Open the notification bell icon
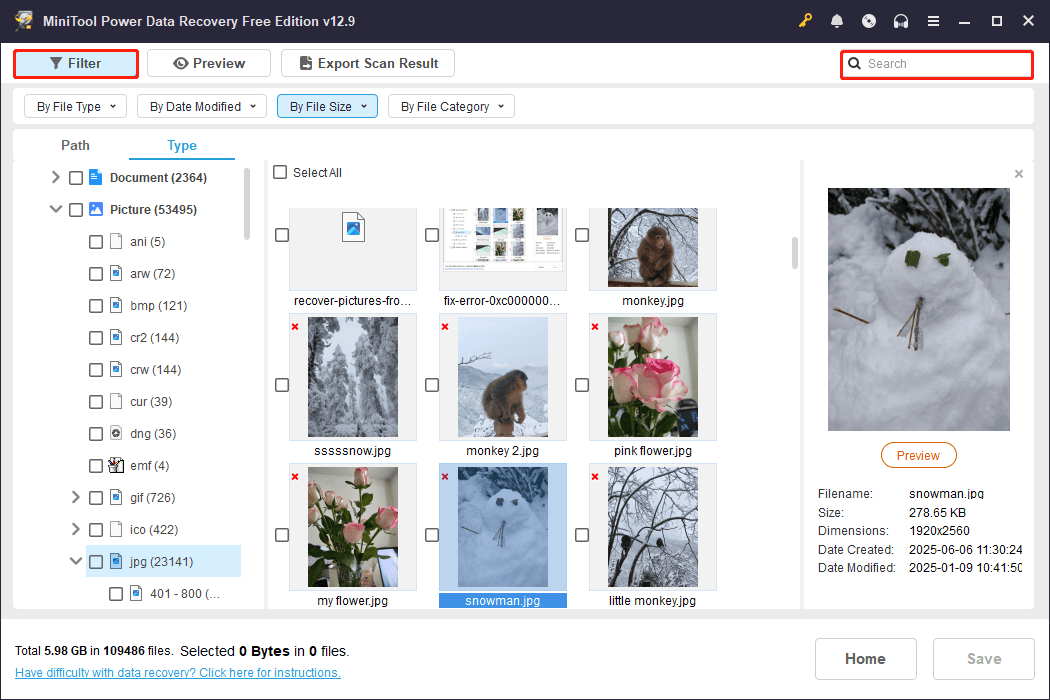Screen dimensions: 1050x700 coord(836,21)
